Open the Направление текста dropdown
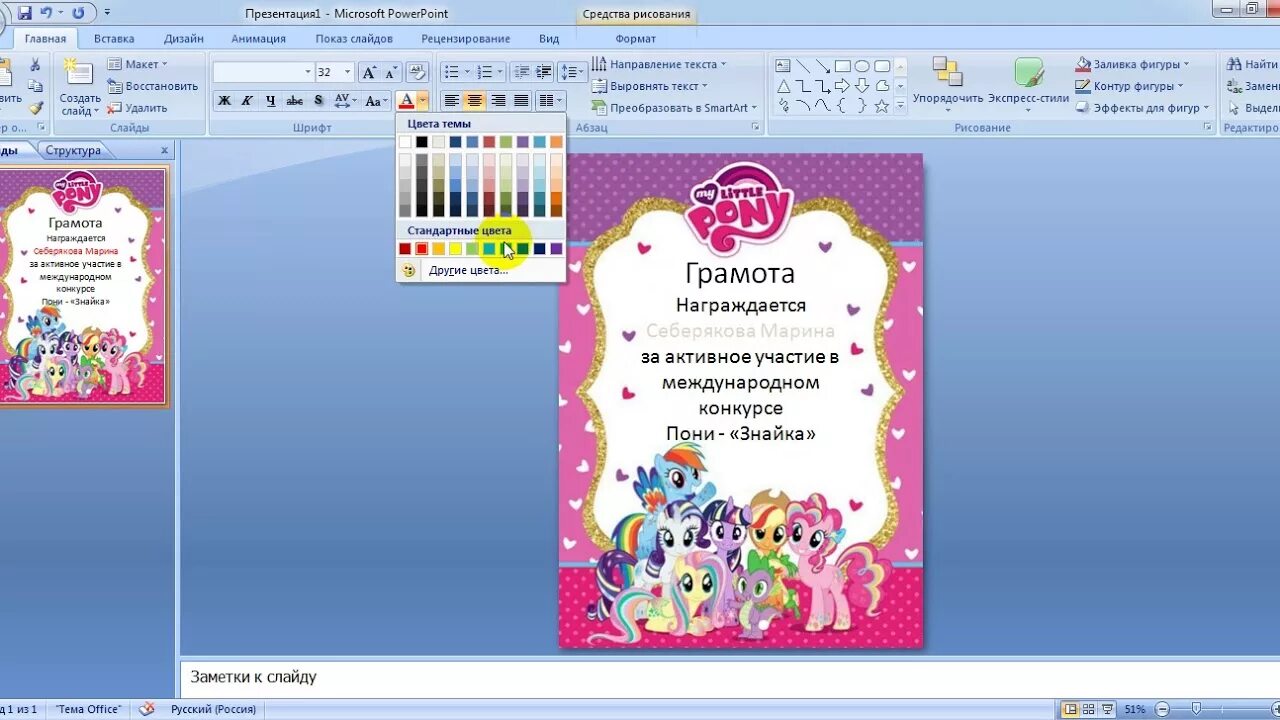Screen dimensions: 1280x720 pos(660,64)
